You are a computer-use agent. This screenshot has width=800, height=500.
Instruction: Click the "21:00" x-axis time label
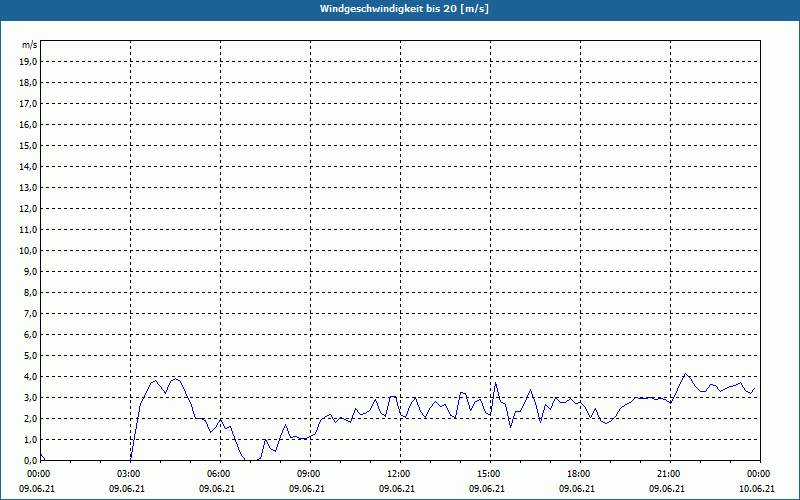(668, 474)
